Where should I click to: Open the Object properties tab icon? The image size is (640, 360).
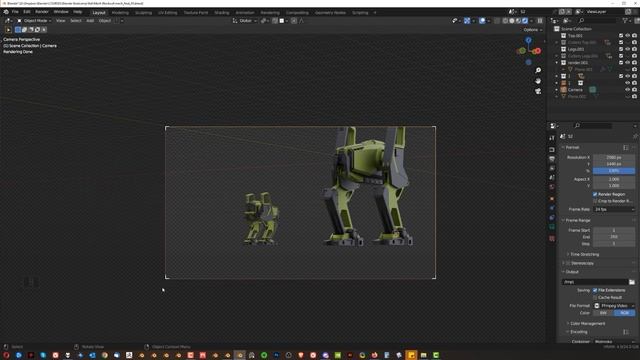tap(552, 199)
